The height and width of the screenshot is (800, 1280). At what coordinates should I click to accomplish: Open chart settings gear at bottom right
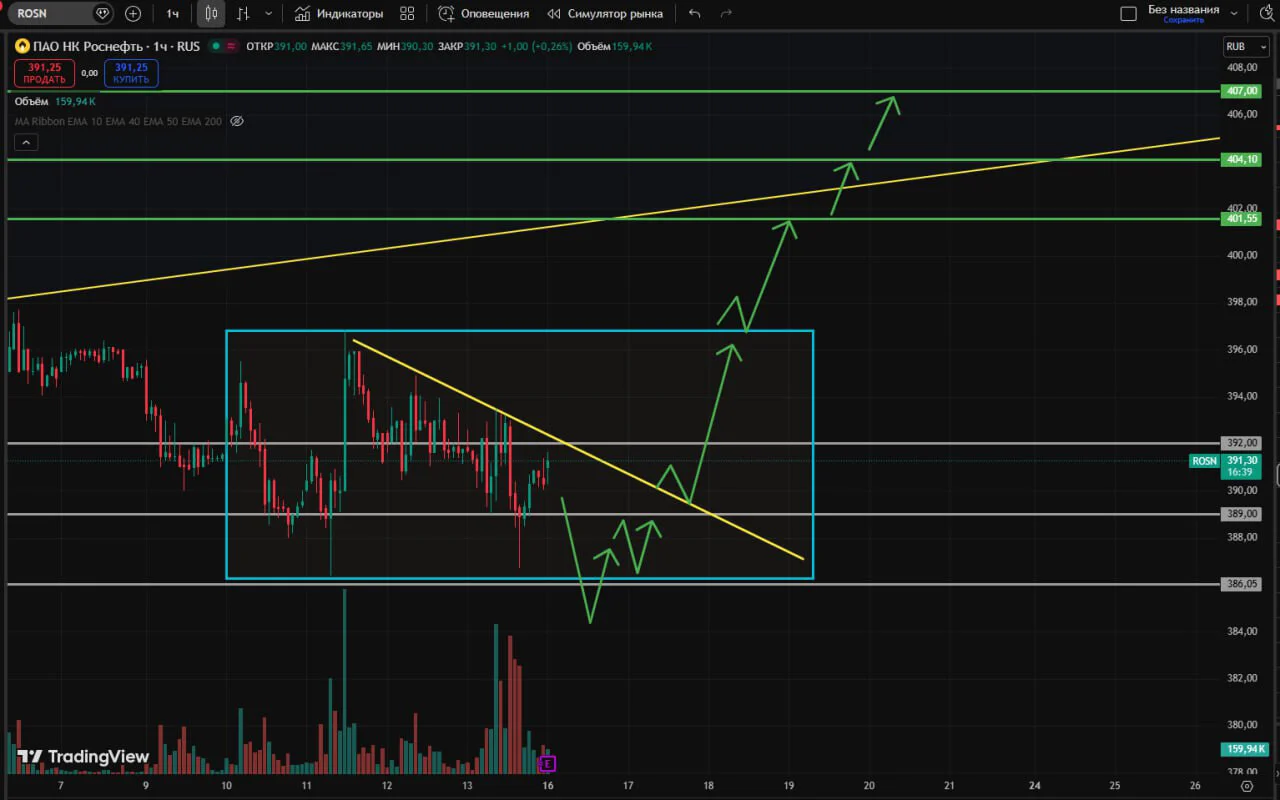coord(1246,787)
